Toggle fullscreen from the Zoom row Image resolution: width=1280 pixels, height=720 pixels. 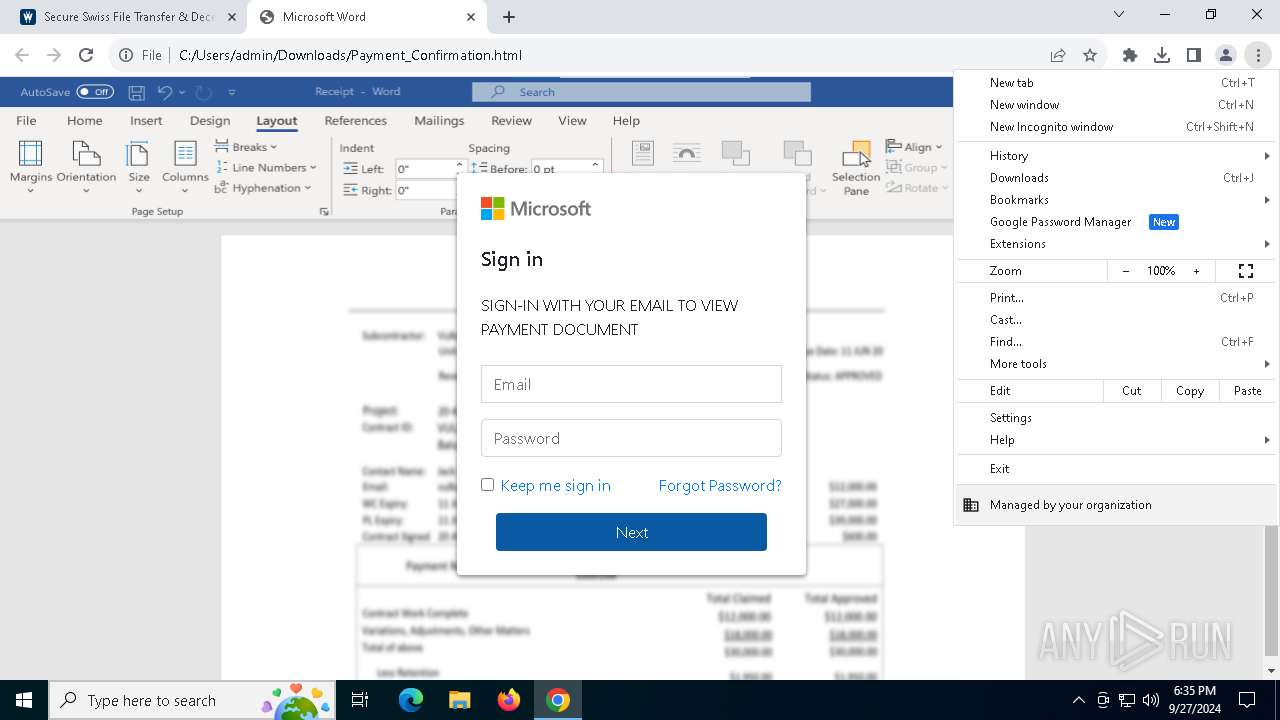(x=1246, y=271)
